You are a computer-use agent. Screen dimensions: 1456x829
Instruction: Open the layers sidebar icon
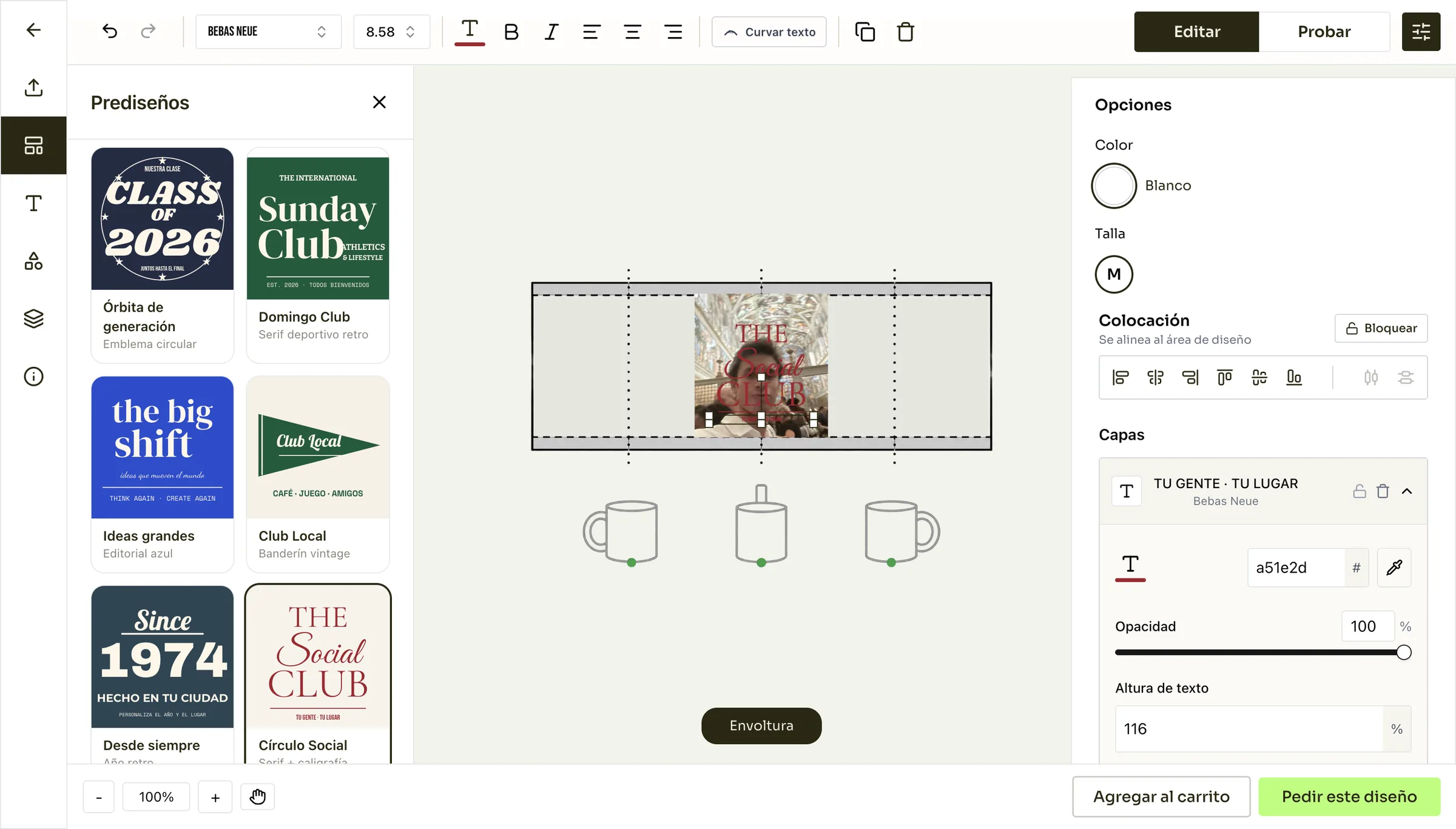pyautogui.click(x=33, y=318)
